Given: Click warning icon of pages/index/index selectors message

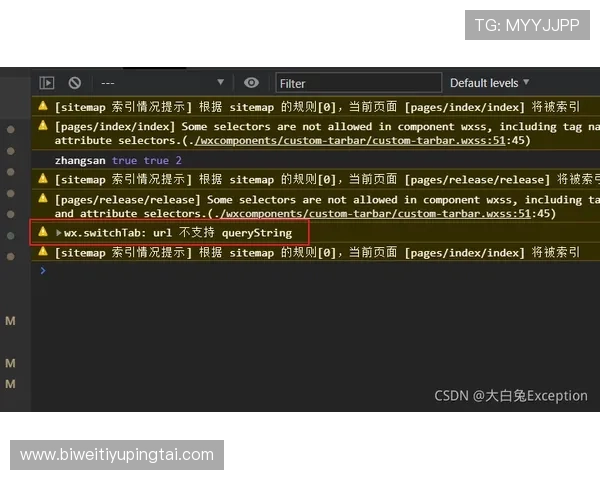Looking at the screenshot, I should [x=43, y=126].
